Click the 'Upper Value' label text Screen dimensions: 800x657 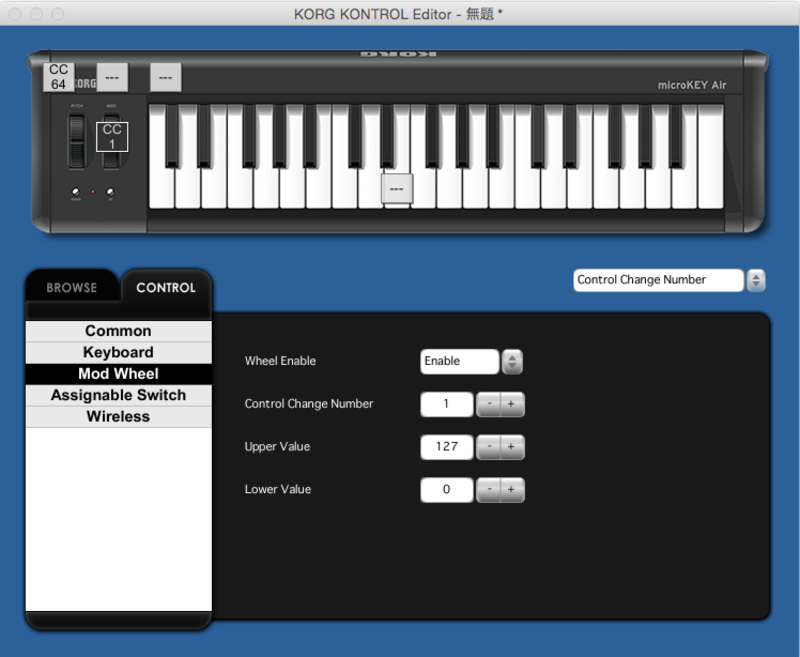(x=277, y=446)
